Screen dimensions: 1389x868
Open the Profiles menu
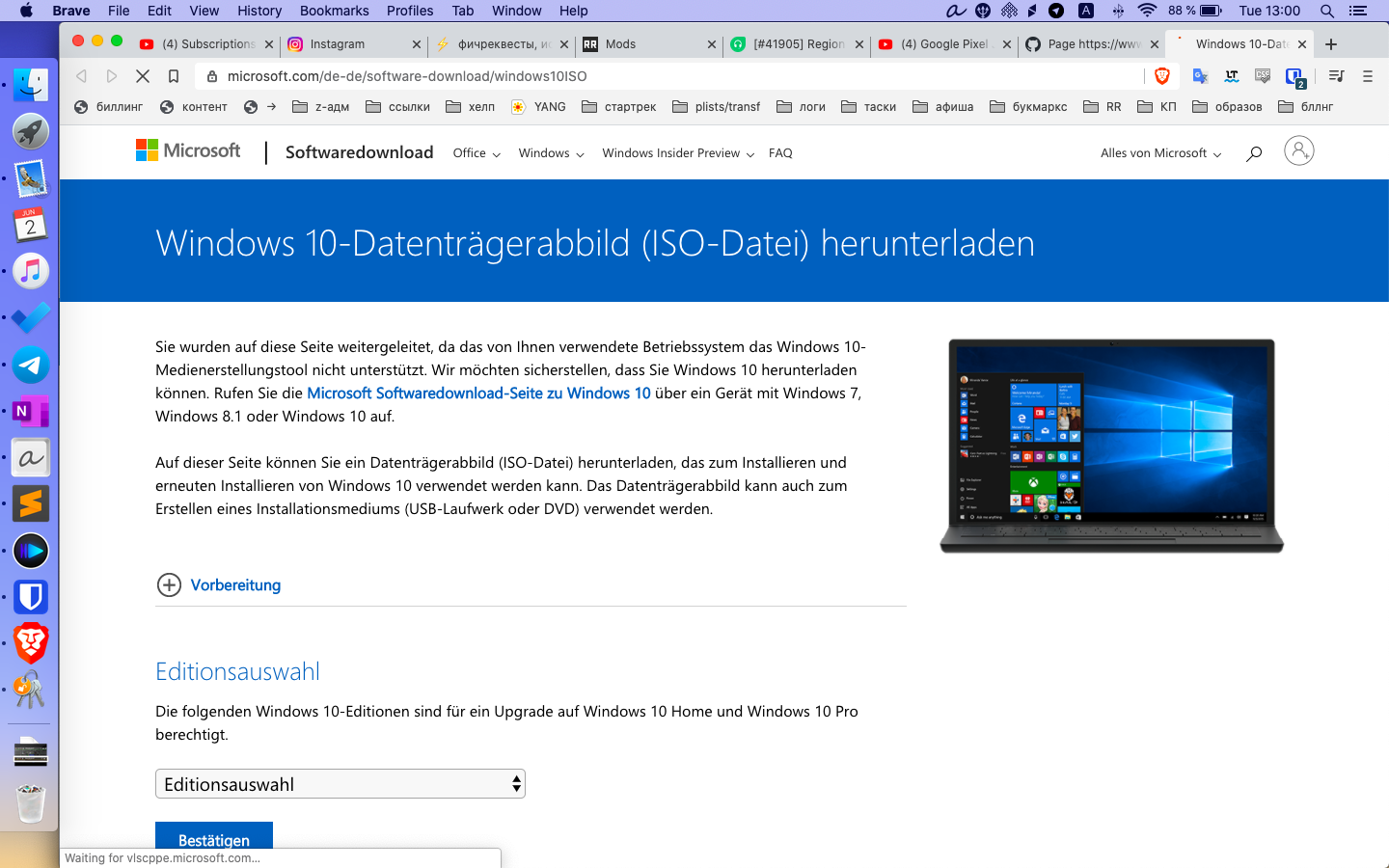coord(410,11)
